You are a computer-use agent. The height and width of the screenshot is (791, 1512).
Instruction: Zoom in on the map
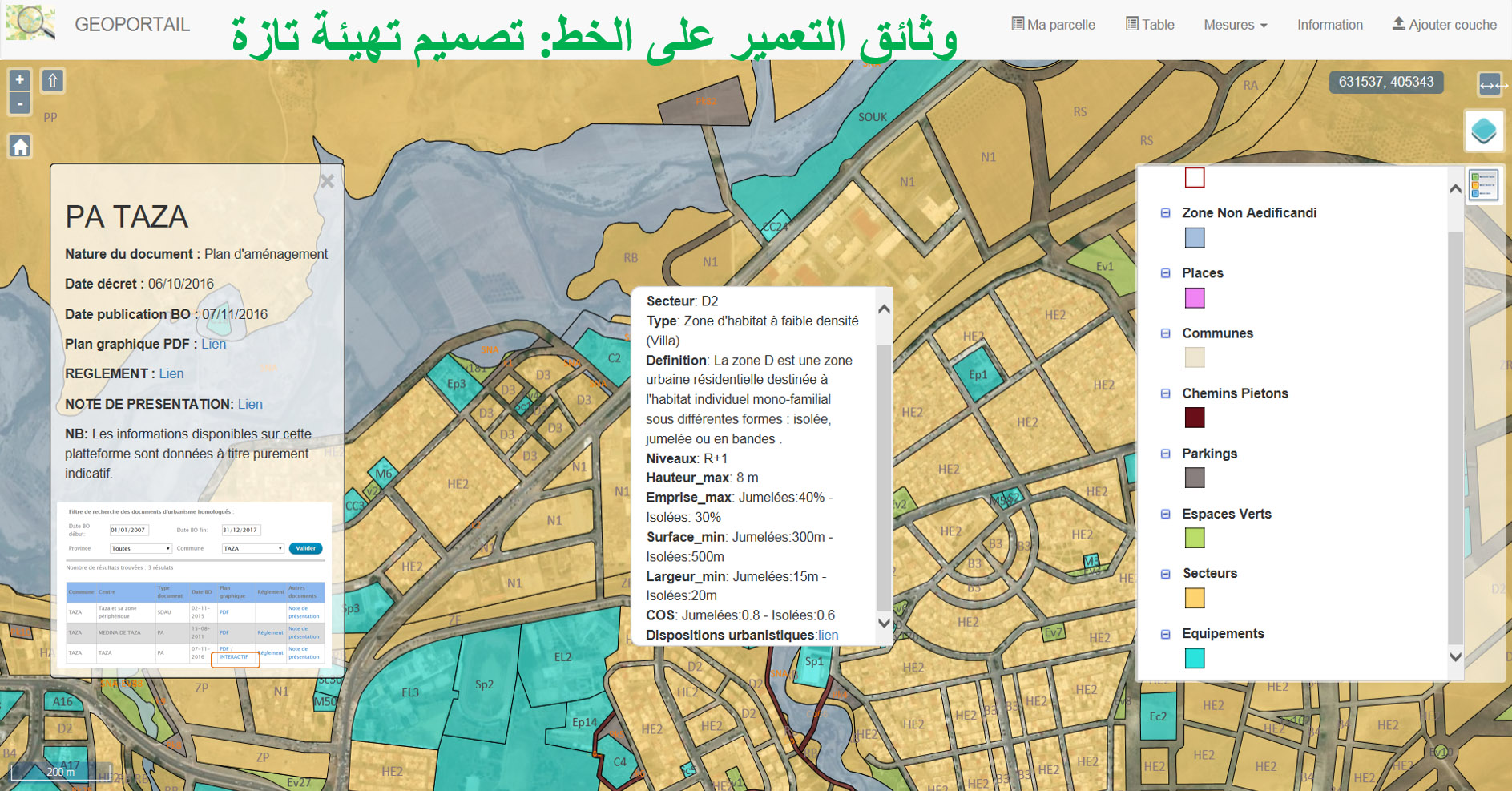(x=20, y=80)
